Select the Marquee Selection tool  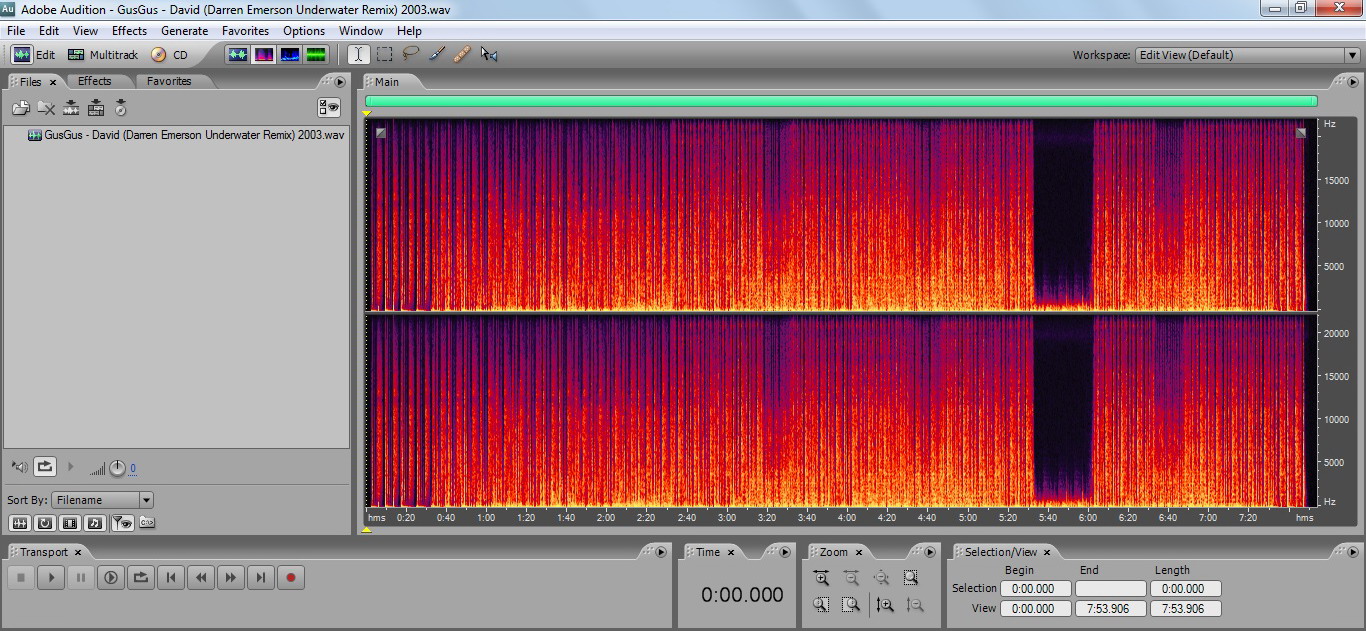(x=384, y=55)
